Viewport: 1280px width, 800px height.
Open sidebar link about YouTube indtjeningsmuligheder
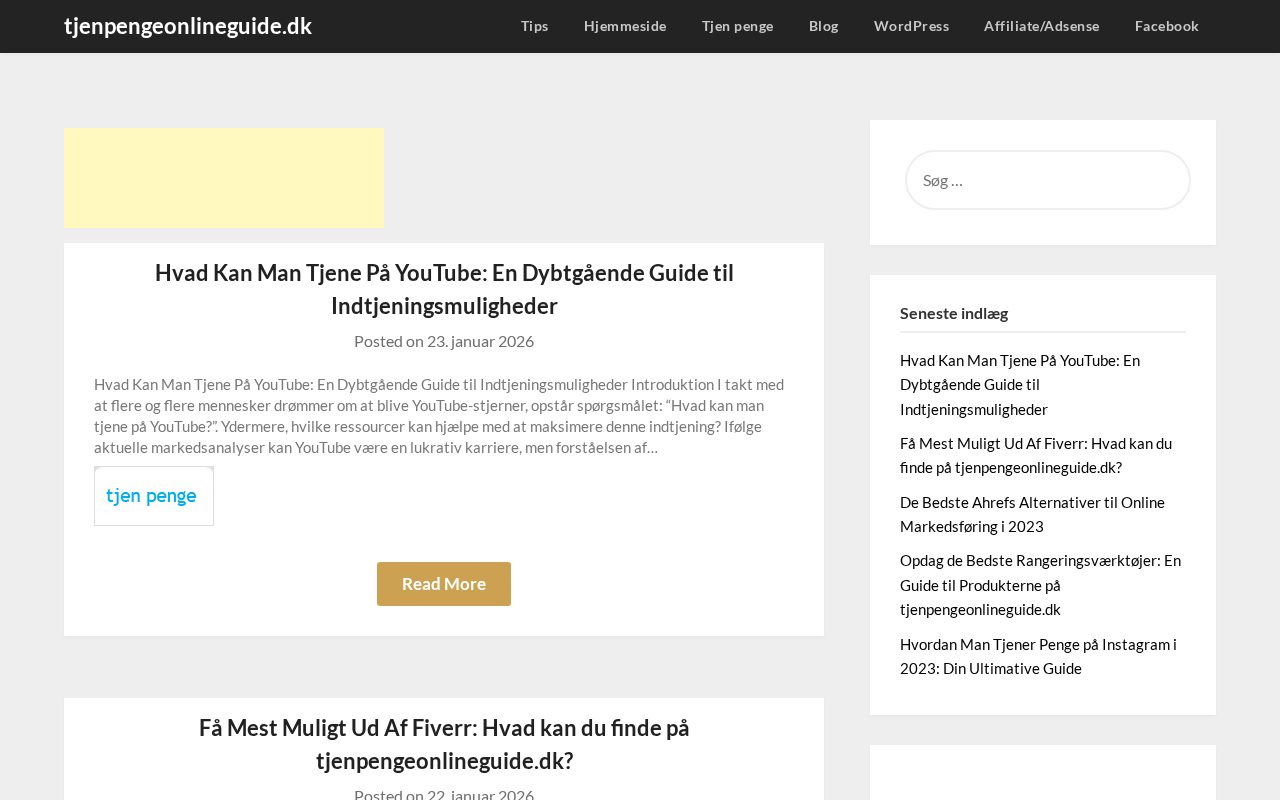1020,385
